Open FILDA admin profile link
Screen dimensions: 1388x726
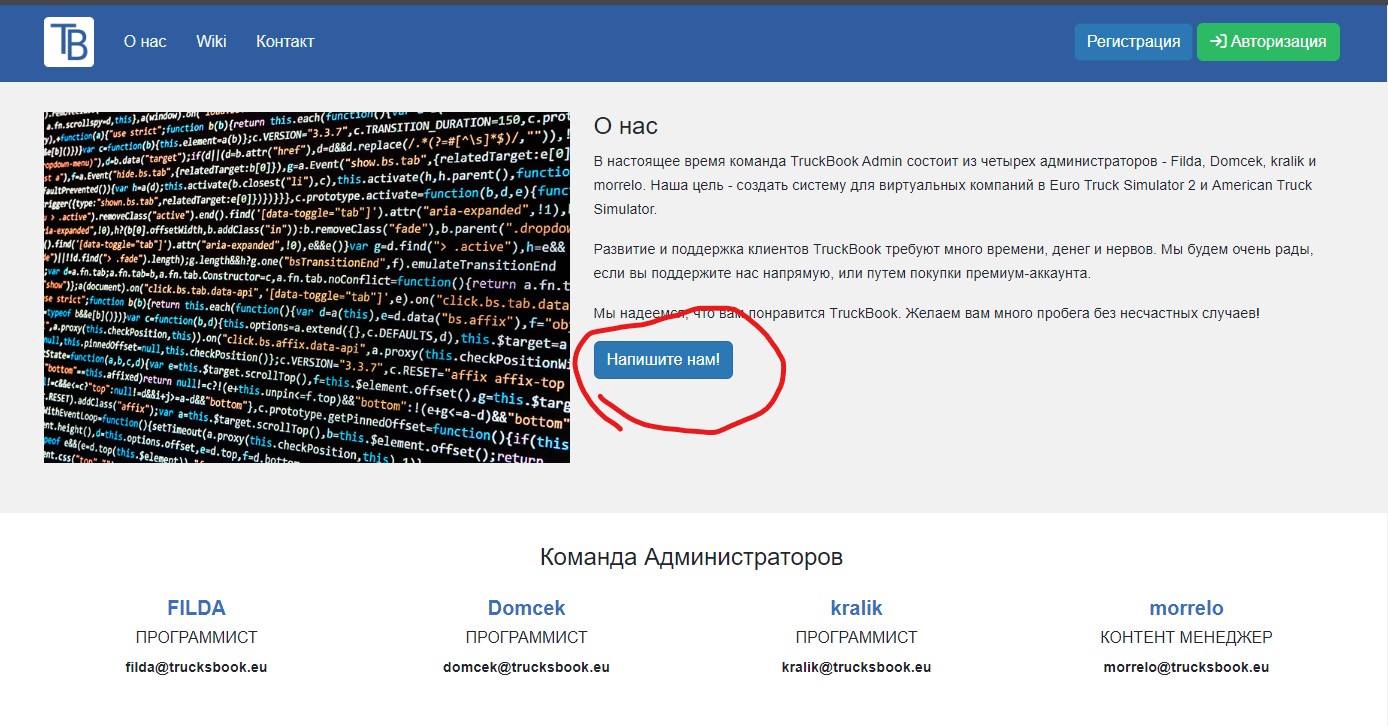click(196, 608)
